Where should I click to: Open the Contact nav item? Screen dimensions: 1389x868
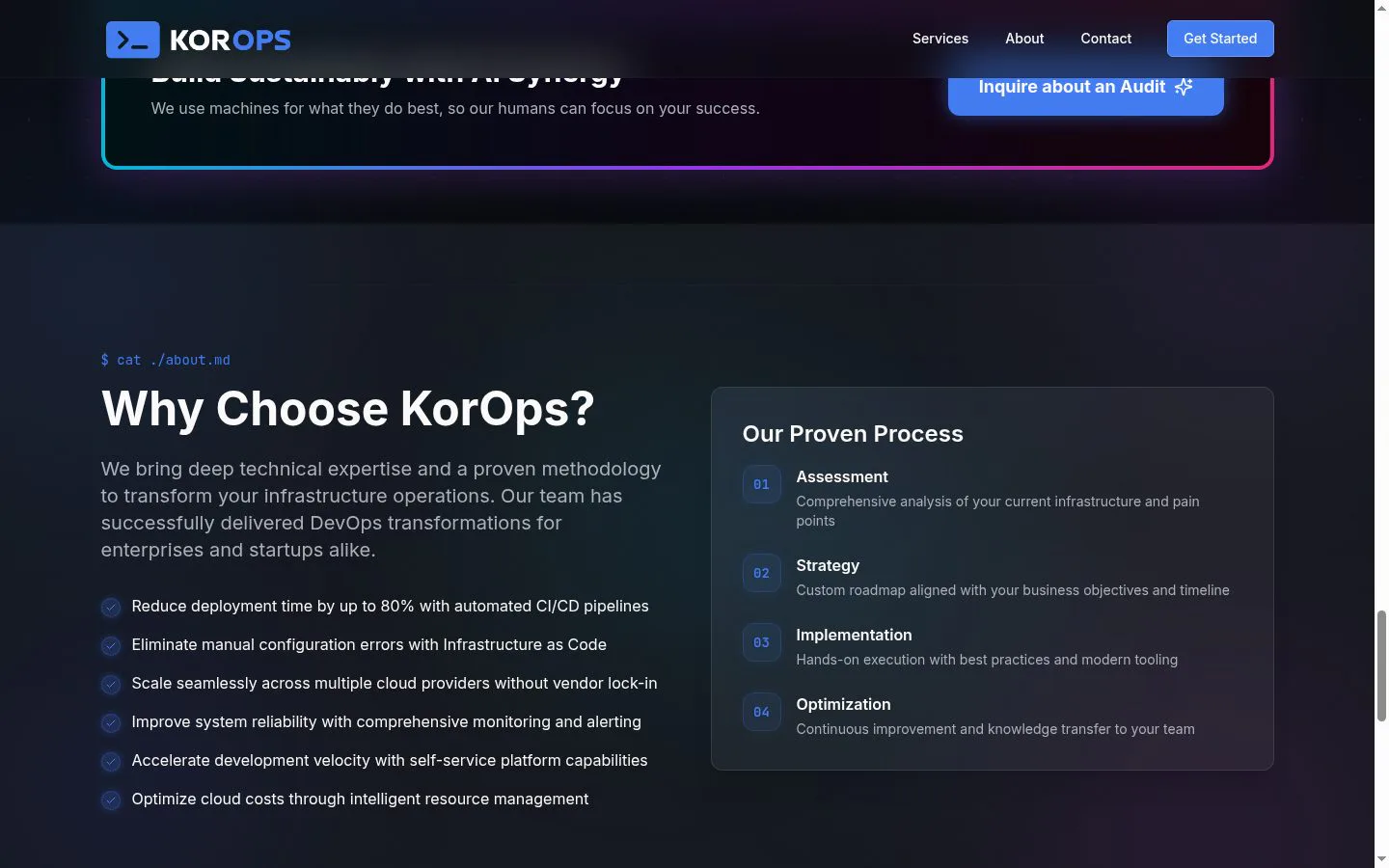pos(1105,39)
